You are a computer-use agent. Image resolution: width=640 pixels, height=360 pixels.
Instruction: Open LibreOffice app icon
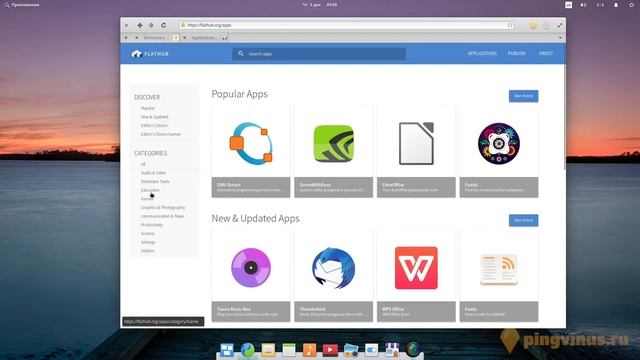[x=416, y=143]
